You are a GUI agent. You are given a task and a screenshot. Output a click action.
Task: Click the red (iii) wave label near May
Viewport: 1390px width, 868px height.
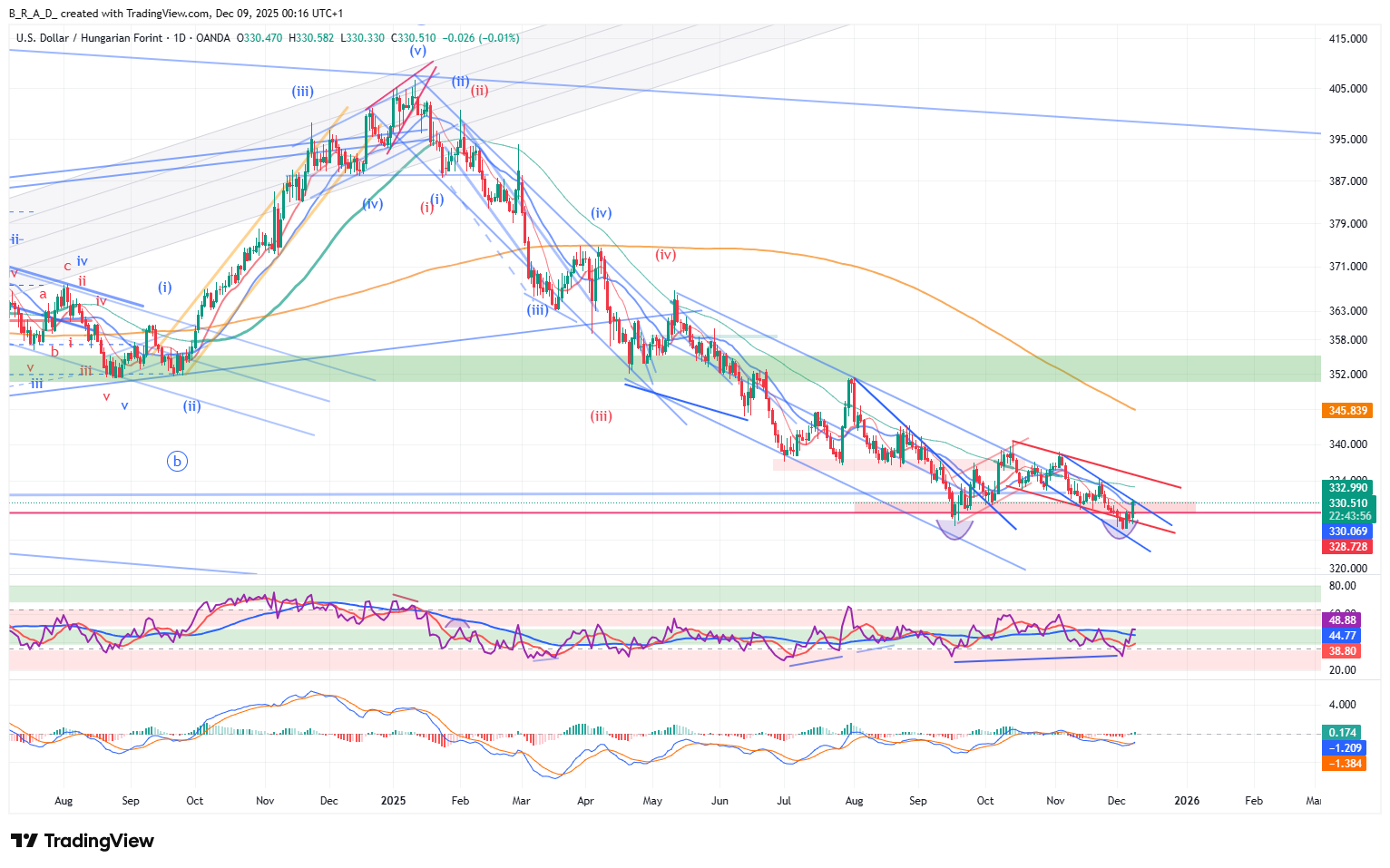coord(602,416)
